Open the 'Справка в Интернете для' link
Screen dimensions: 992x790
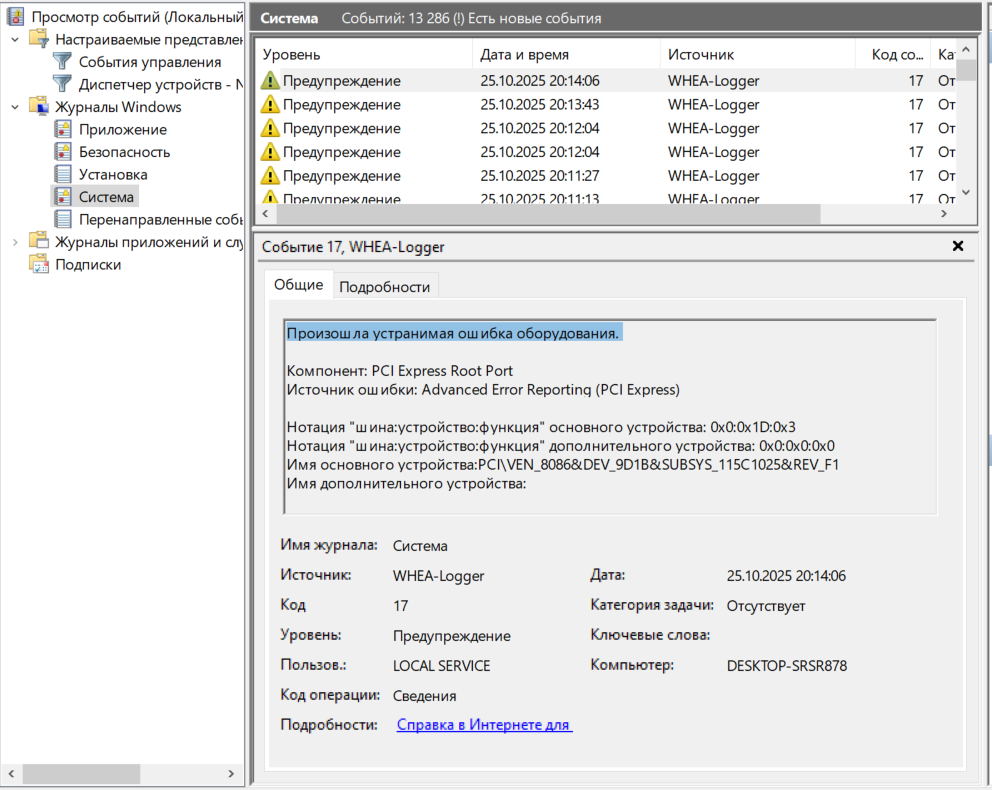click(x=484, y=725)
